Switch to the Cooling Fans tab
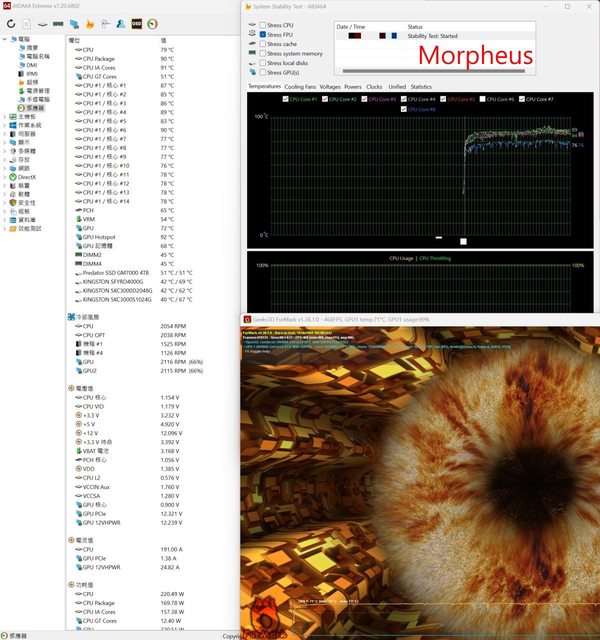The width and height of the screenshot is (600, 640). tap(300, 87)
